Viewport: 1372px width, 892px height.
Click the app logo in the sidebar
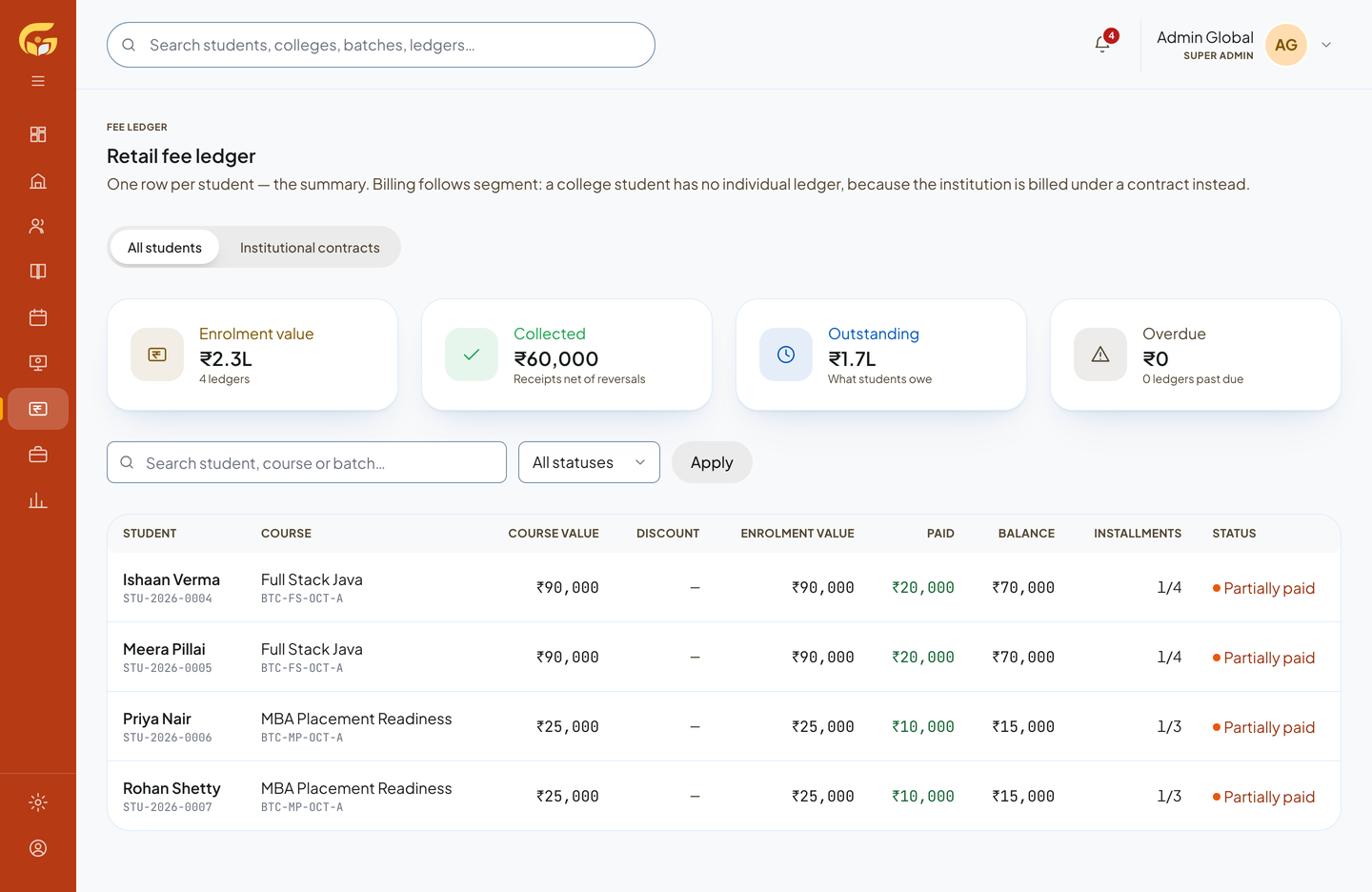point(38,40)
